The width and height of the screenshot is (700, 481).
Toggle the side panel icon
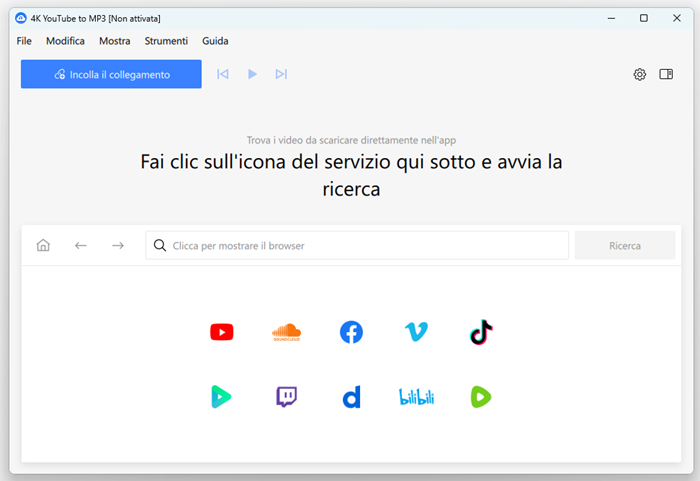tap(666, 74)
